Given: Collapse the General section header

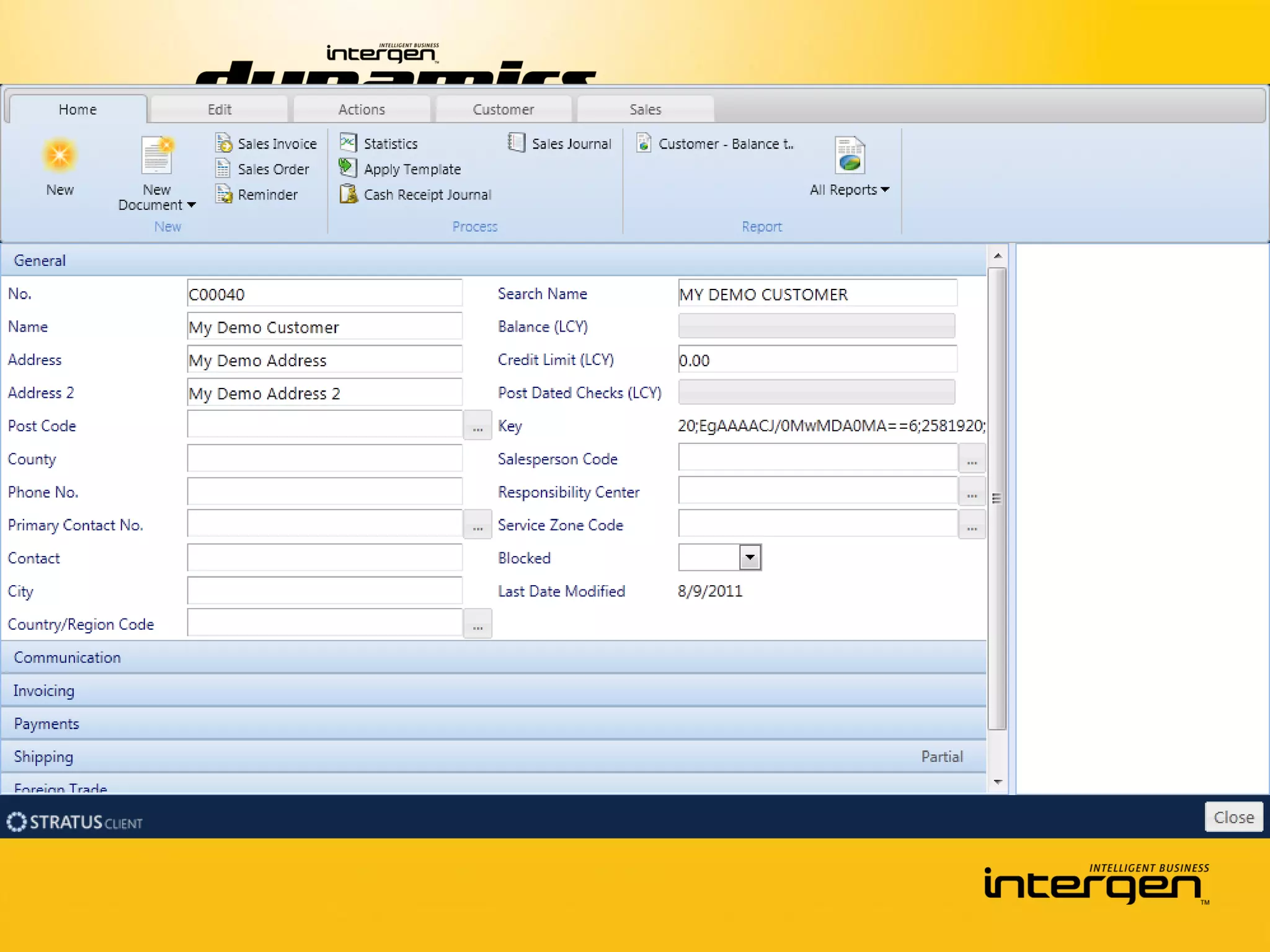Looking at the screenshot, I should click(x=494, y=260).
